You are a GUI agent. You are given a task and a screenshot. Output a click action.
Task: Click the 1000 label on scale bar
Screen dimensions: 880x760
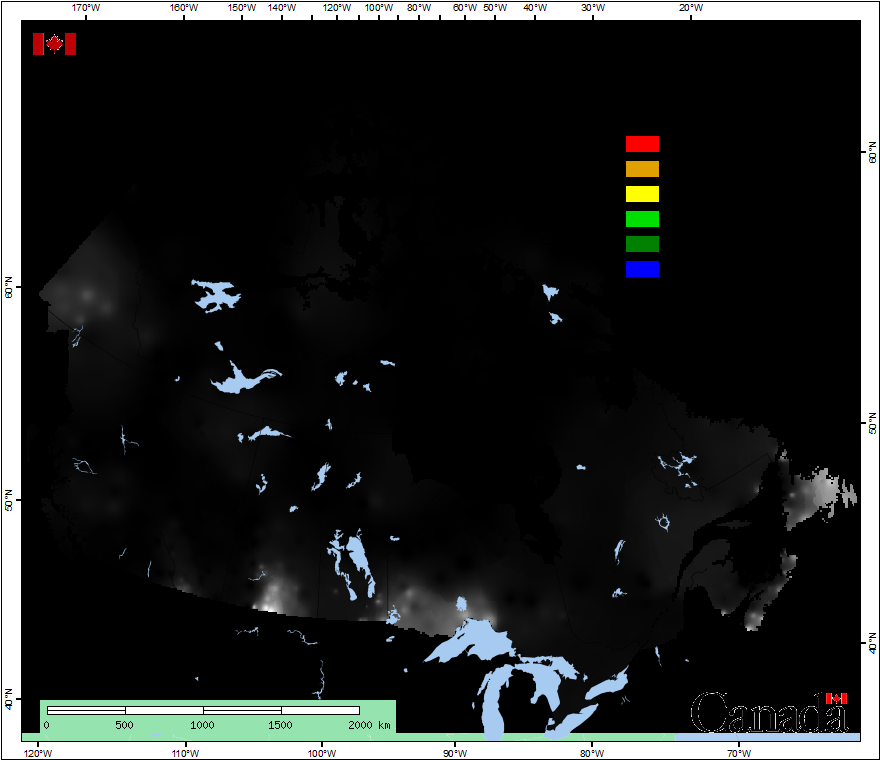pyautogui.click(x=202, y=725)
